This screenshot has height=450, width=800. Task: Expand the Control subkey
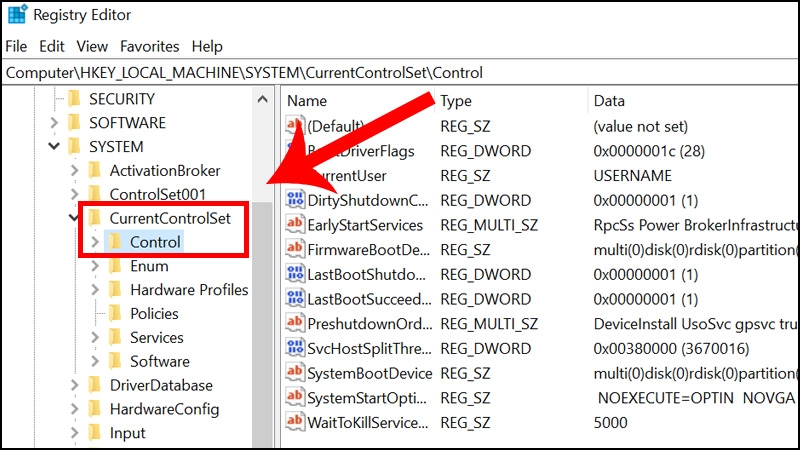click(x=95, y=242)
